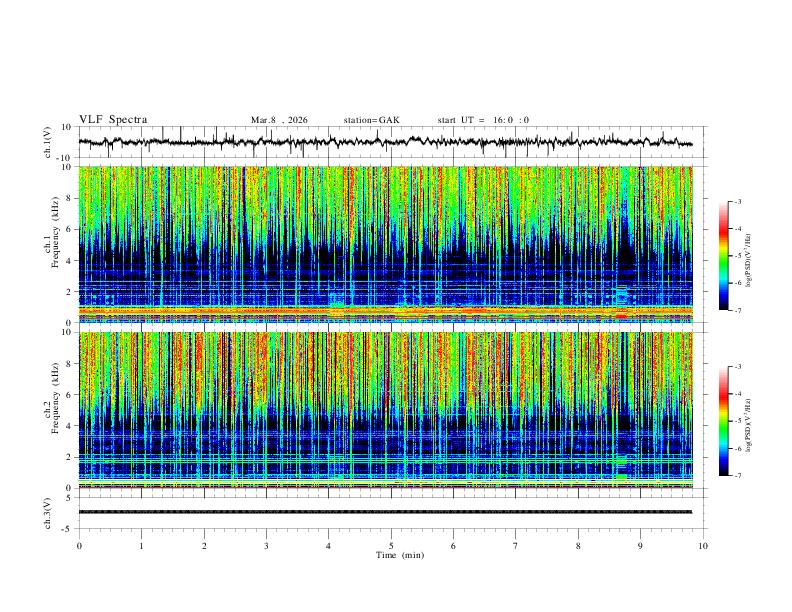Viewport: 792px width, 612px height.
Task: Click the "6" tick on the Time axis
Action: click(454, 546)
